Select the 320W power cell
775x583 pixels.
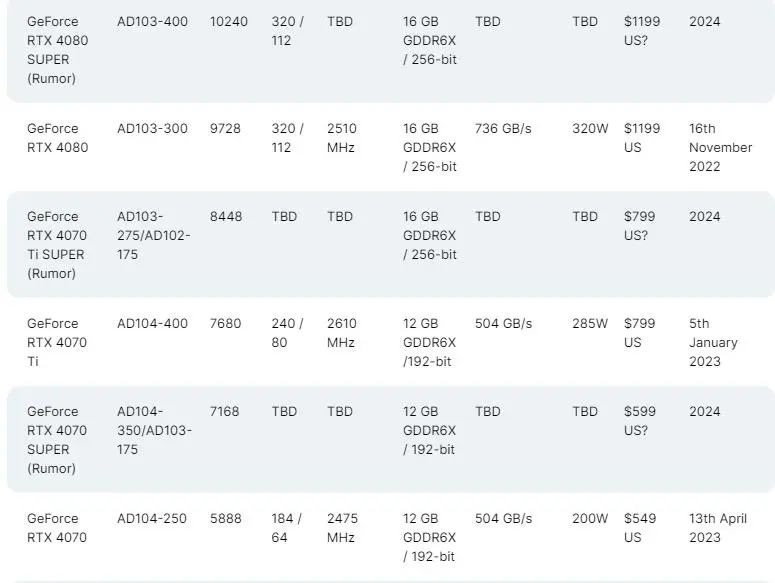[x=590, y=128]
